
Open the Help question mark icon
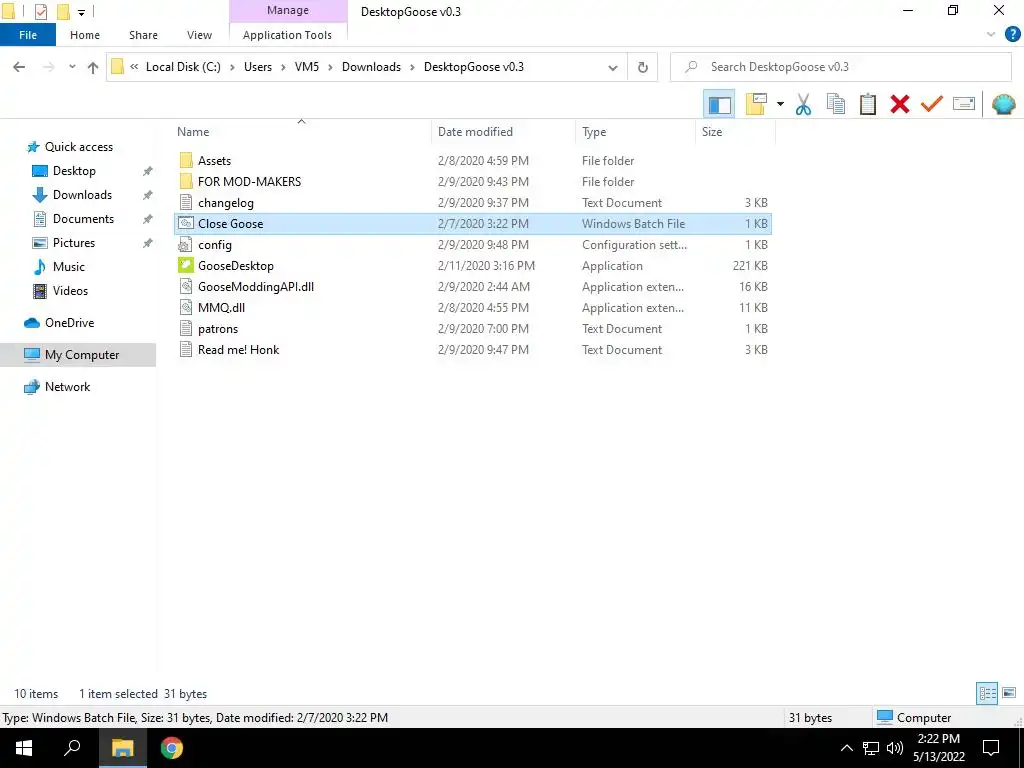1012,35
